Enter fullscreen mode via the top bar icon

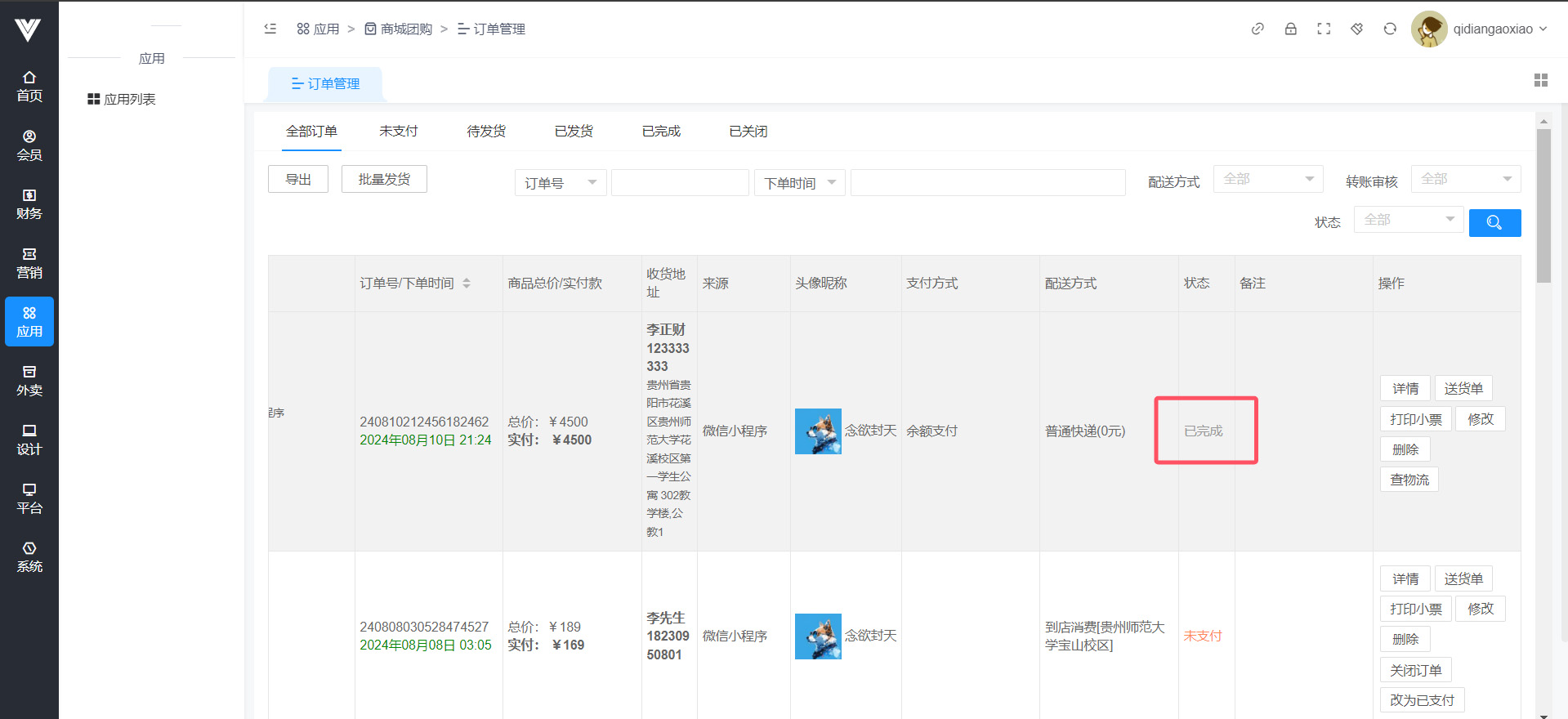[1324, 29]
